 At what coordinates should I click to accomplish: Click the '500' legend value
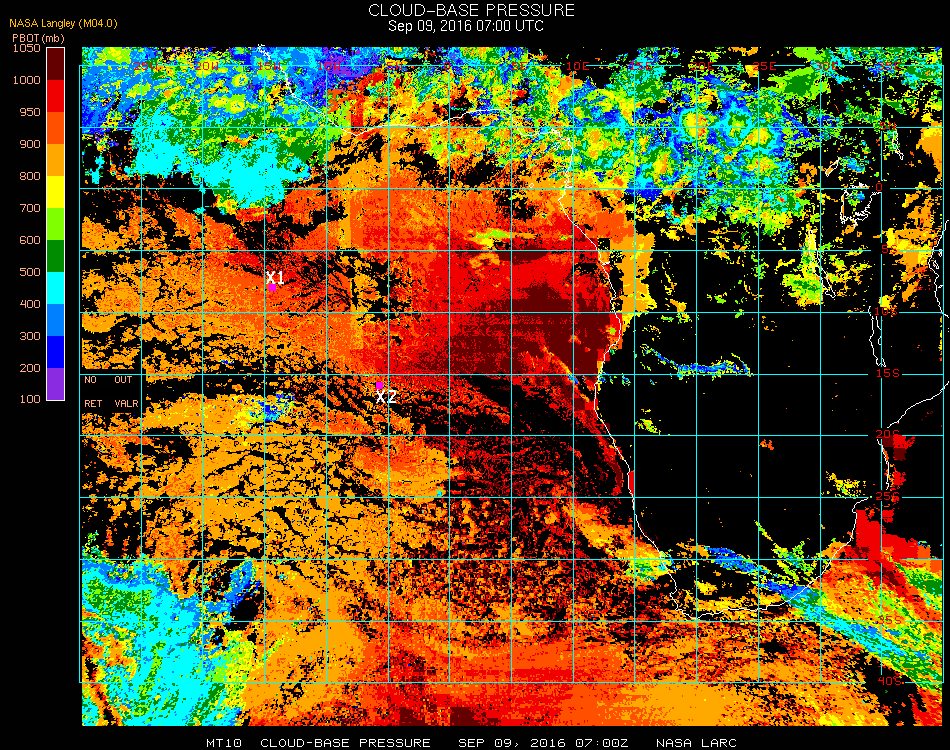(30, 272)
